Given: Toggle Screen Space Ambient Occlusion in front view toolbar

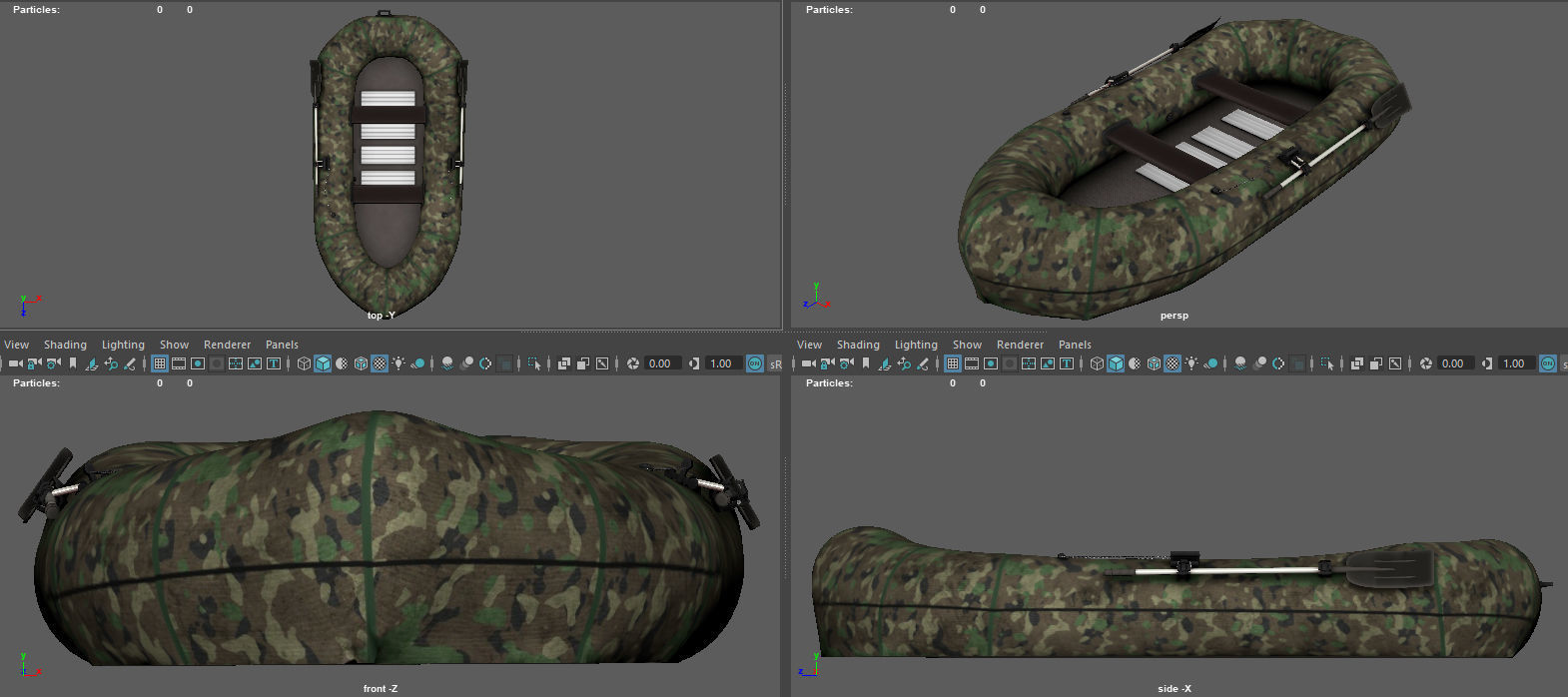Looking at the screenshot, I should [x=447, y=363].
